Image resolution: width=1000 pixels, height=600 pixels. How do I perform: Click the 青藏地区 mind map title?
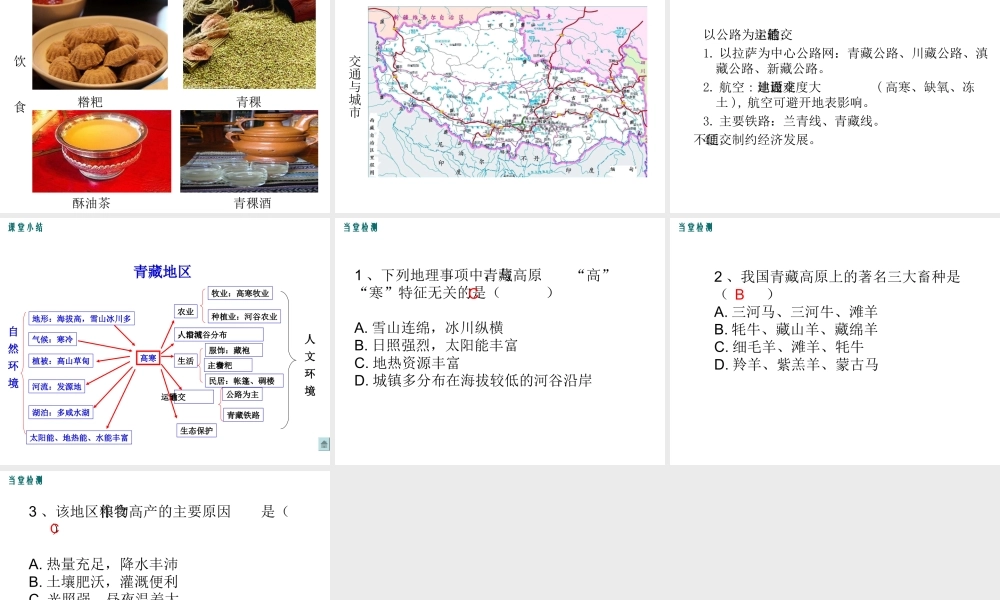tap(163, 272)
